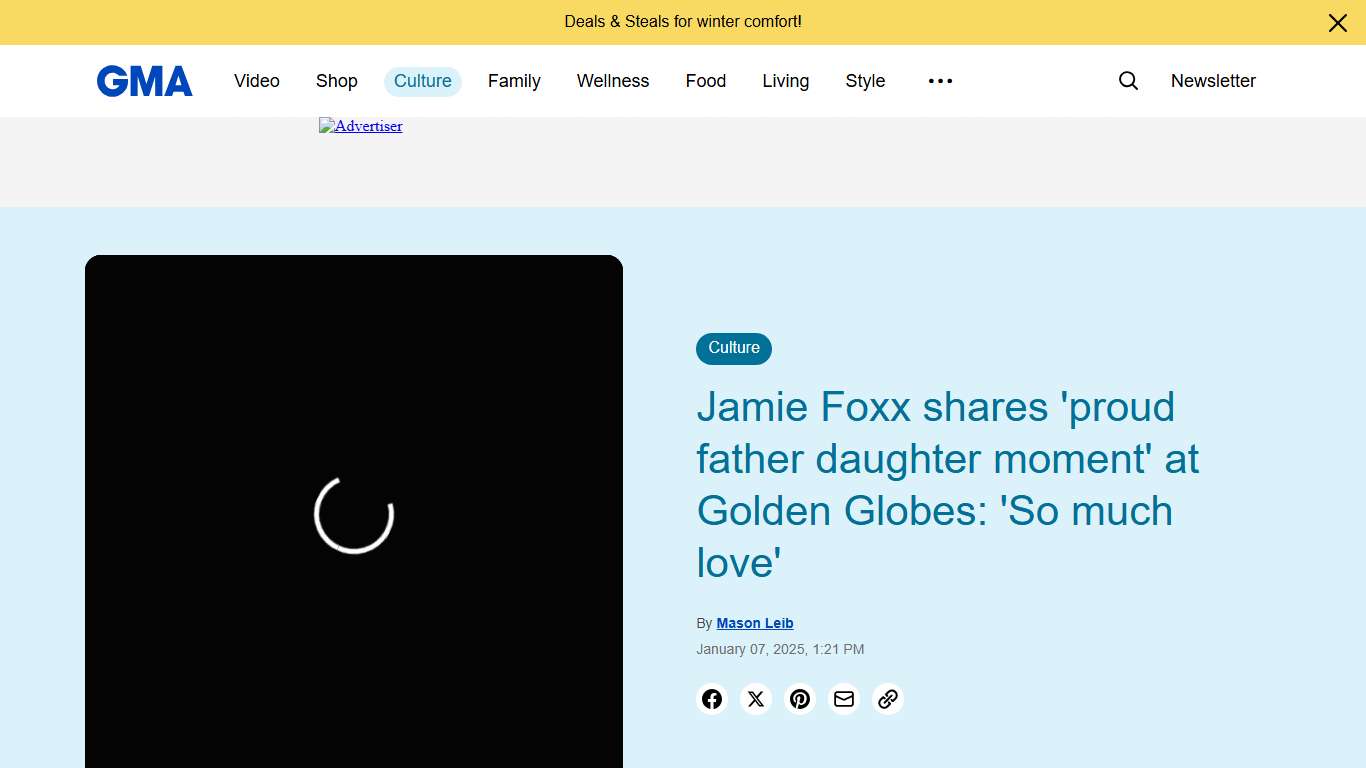Click the Culture category pill above the headline
Image resolution: width=1366 pixels, height=768 pixels.
733,348
